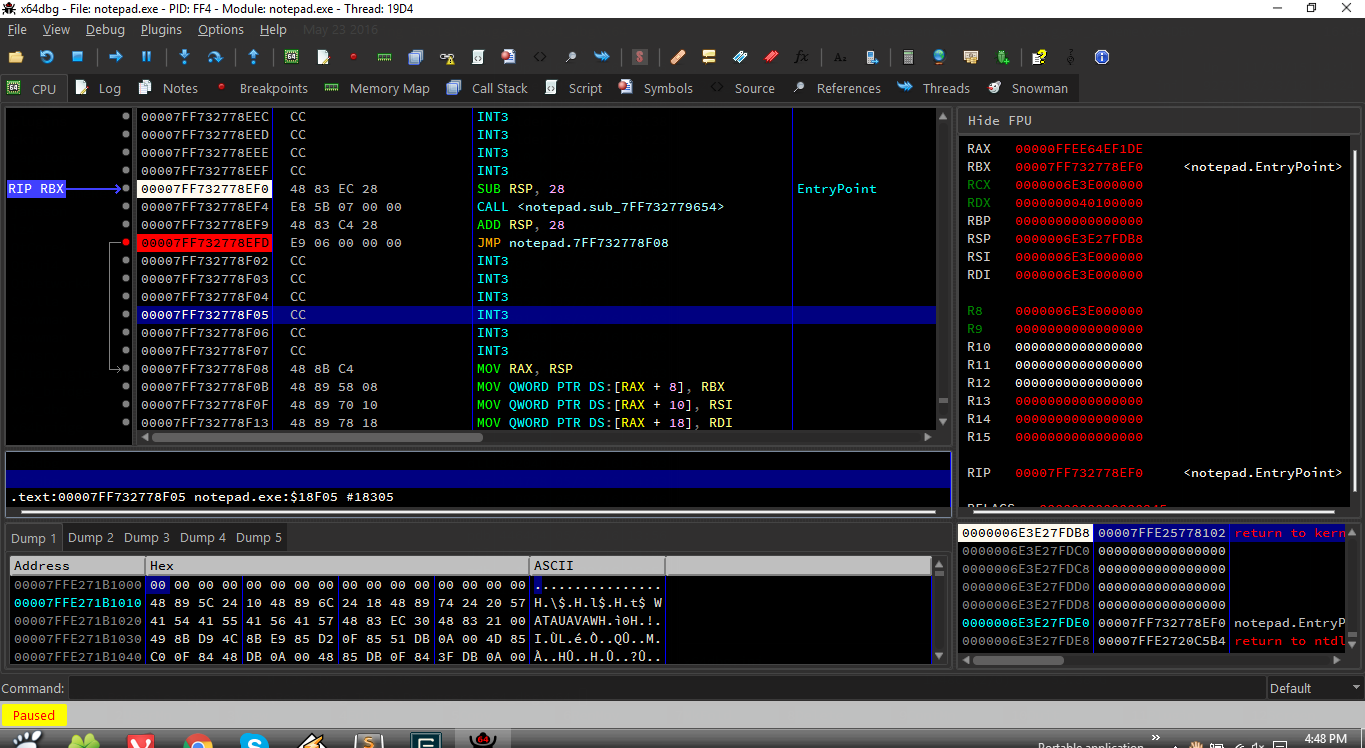This screenshot has height=748, width=1365.
Task: Click the Functions fx toolbar icon
Action: pyautogui.click(x=801, y=57)
